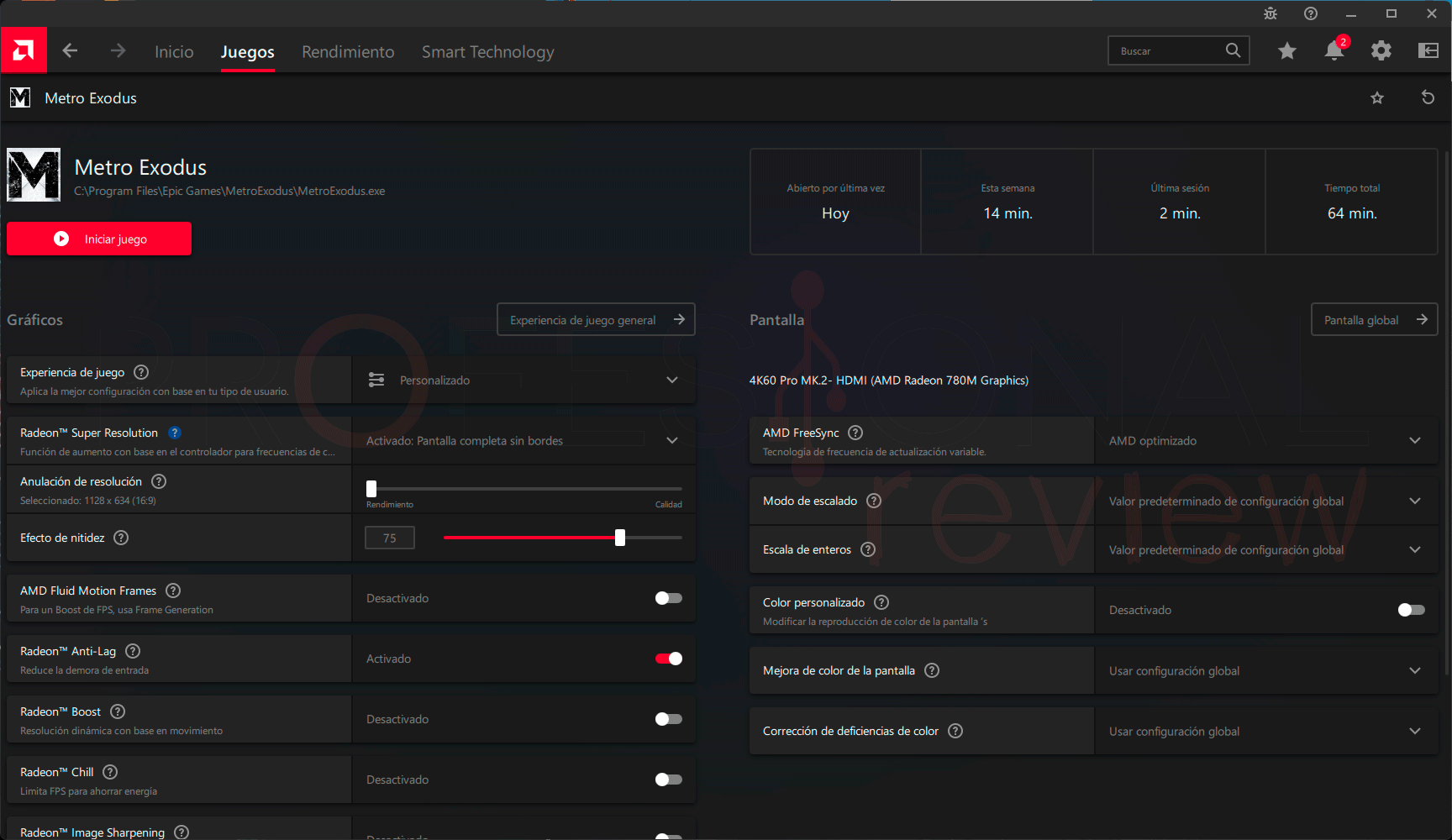Open AMD FreeSync dropdown
1452x840 pixels.
click(1266, 440)
